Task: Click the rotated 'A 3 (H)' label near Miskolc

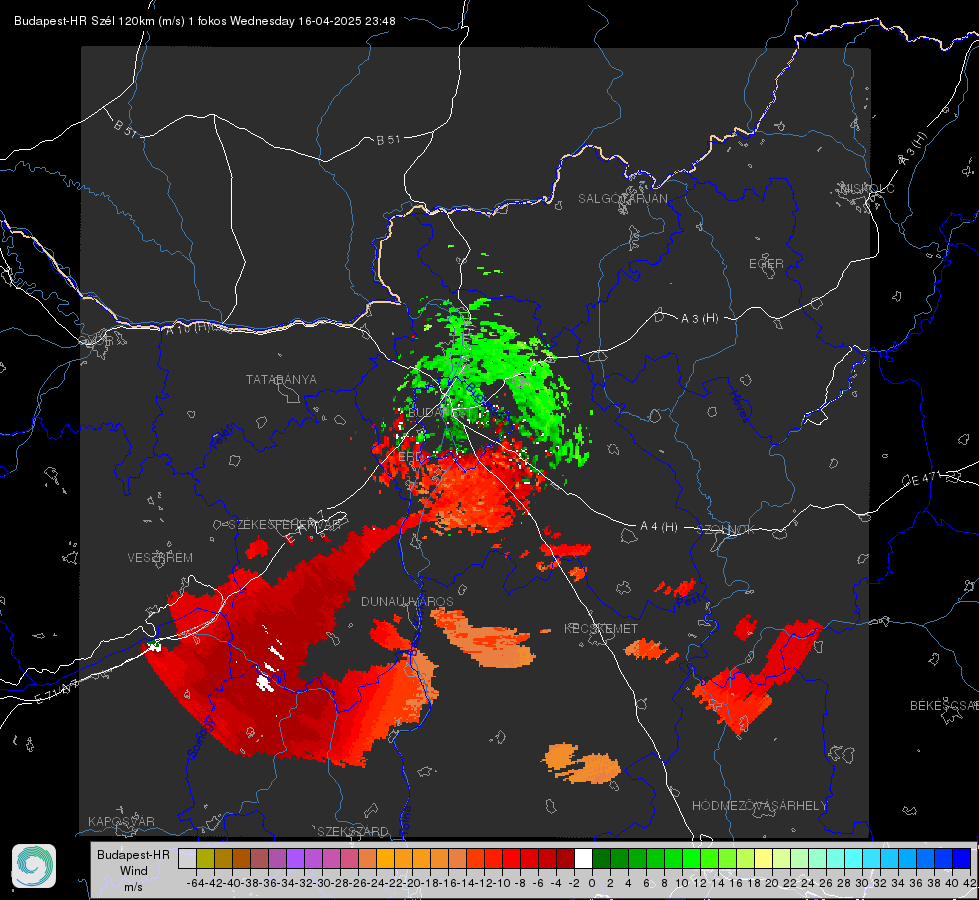Action: point(913,149)
